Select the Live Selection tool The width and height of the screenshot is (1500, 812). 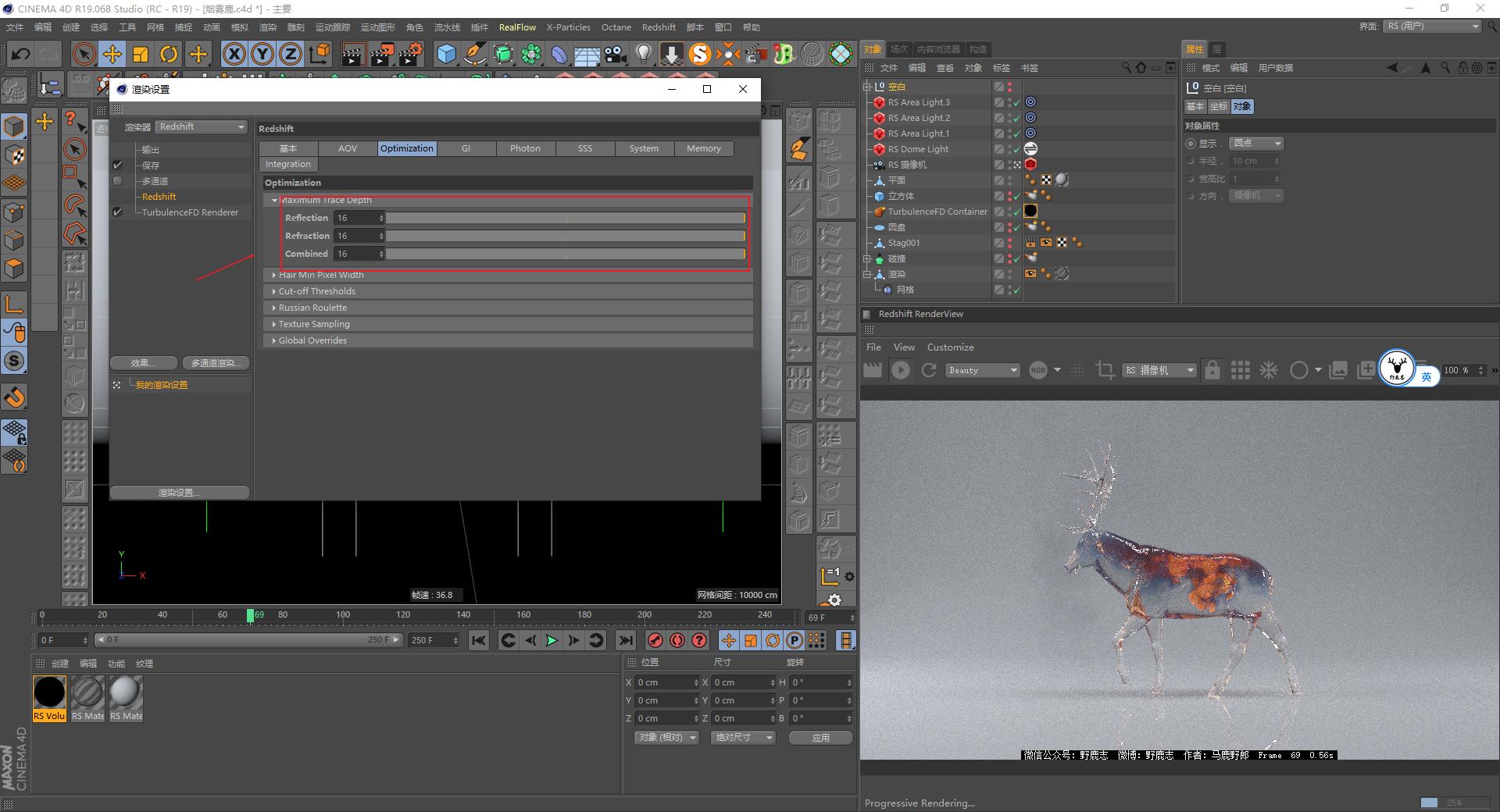83,54
